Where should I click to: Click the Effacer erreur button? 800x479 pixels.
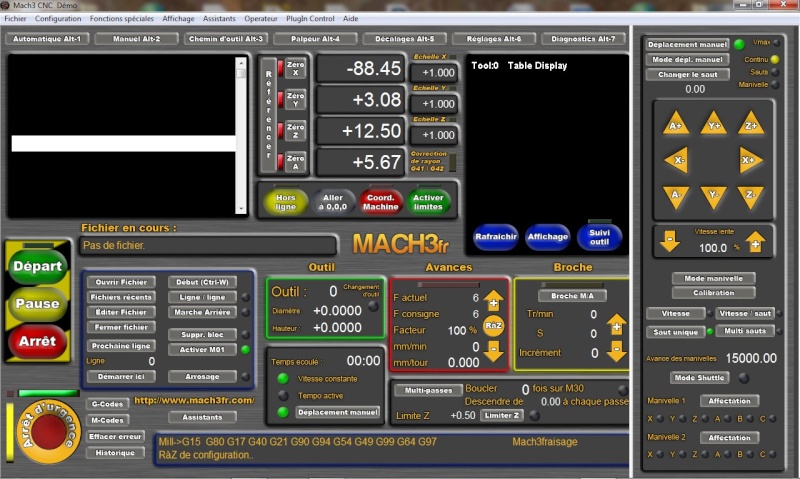[x=115, y=437]
